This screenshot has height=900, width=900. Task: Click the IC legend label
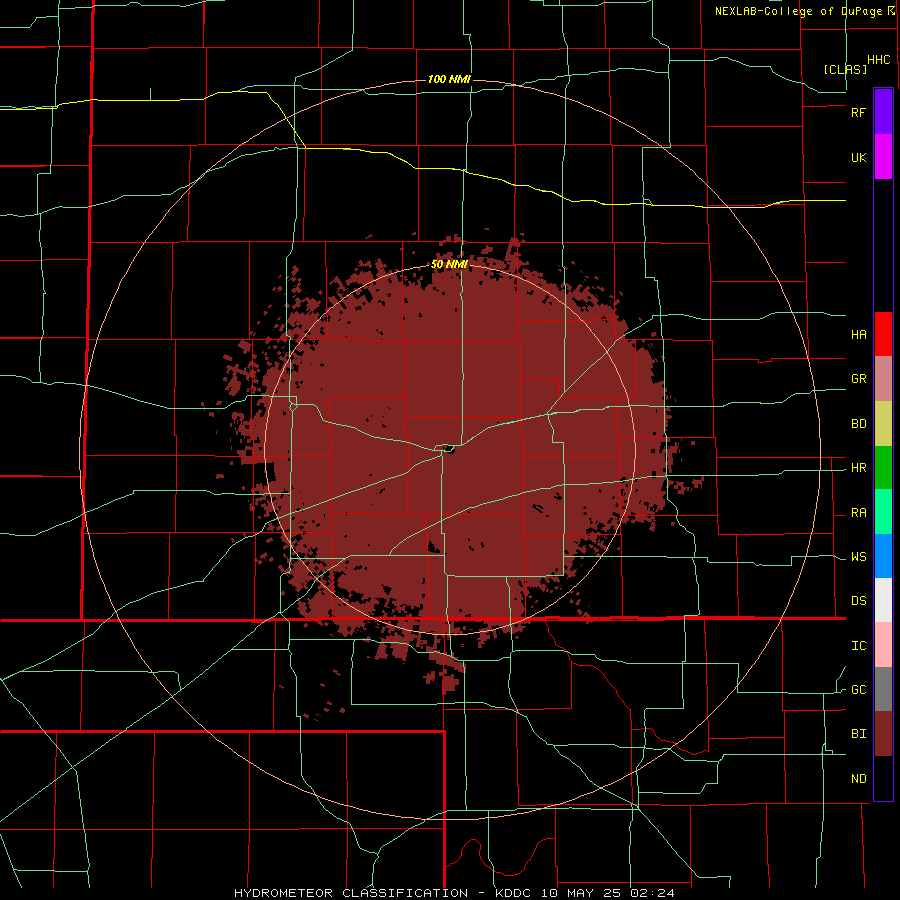click(858, 646)
